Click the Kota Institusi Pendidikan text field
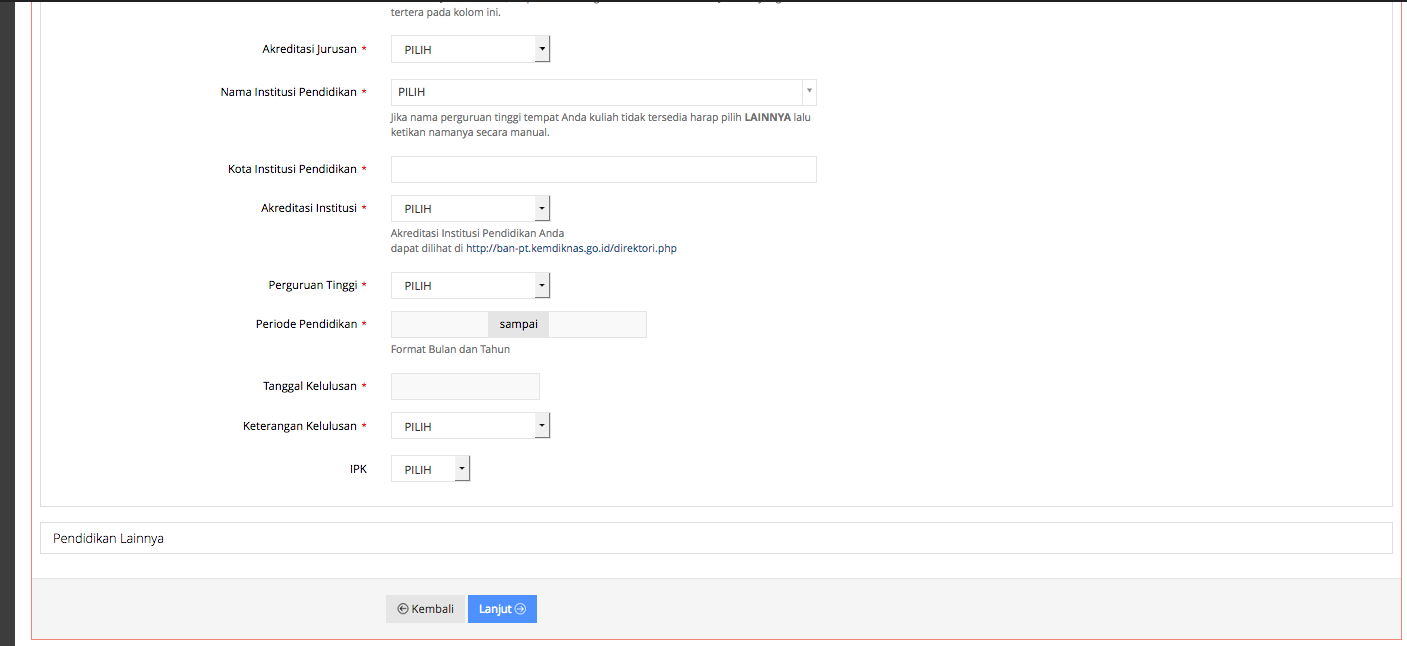Screen dimensions: 1407x646 603,169
